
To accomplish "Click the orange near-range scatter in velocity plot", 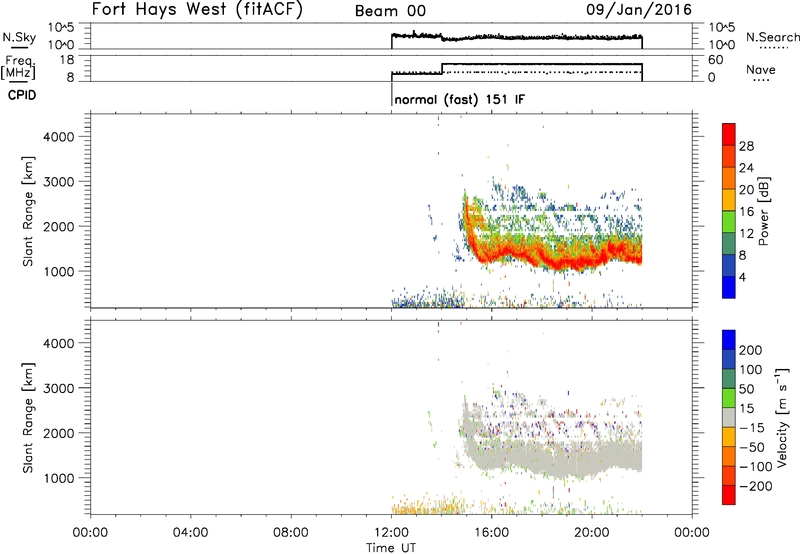I will click(426, 507).
